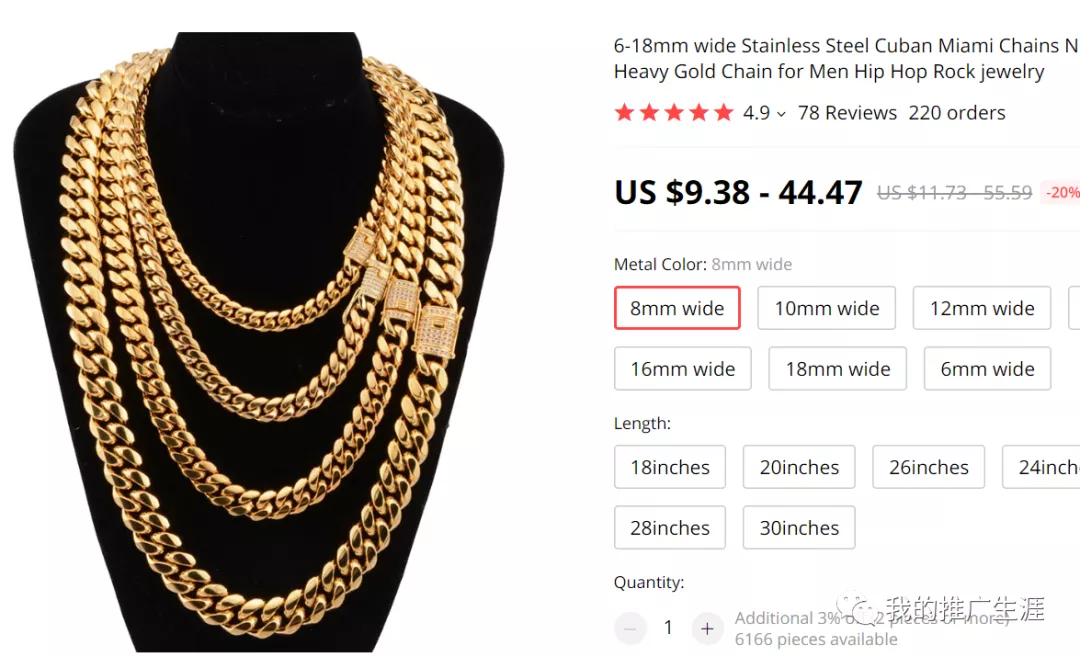This screenshot has width=1080, height=657.
Task: Choose the 20inches length
Action: (799, 467)
